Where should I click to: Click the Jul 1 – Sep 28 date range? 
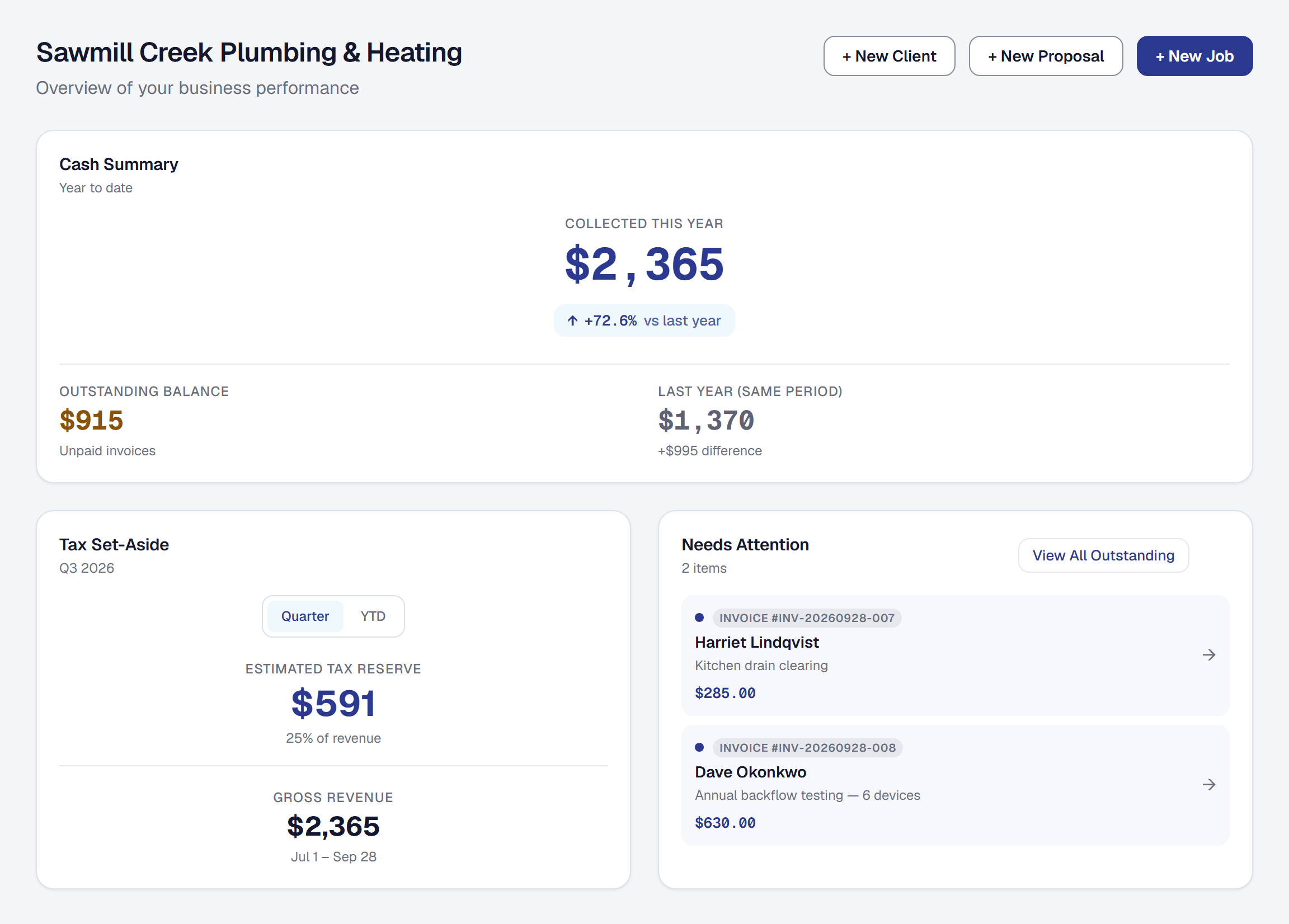(333, 856)
